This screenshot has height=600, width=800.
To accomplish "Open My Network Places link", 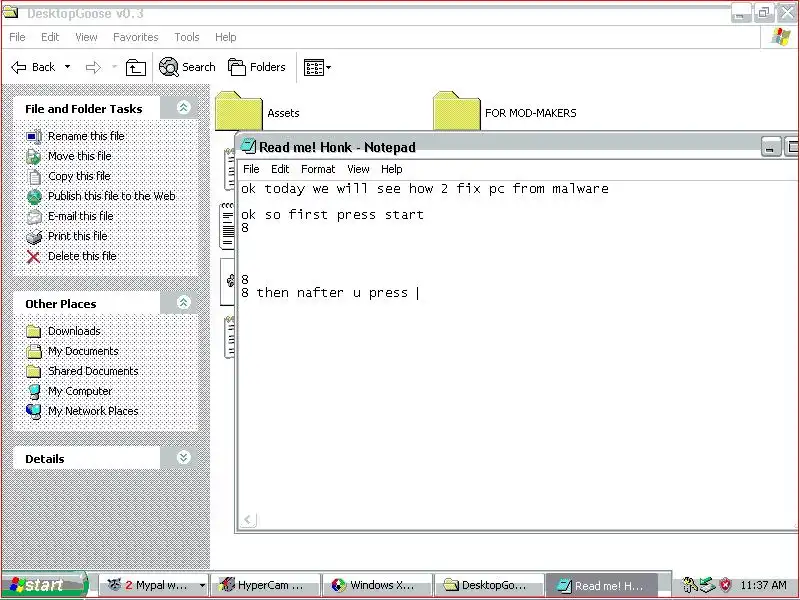I will 93,411.
